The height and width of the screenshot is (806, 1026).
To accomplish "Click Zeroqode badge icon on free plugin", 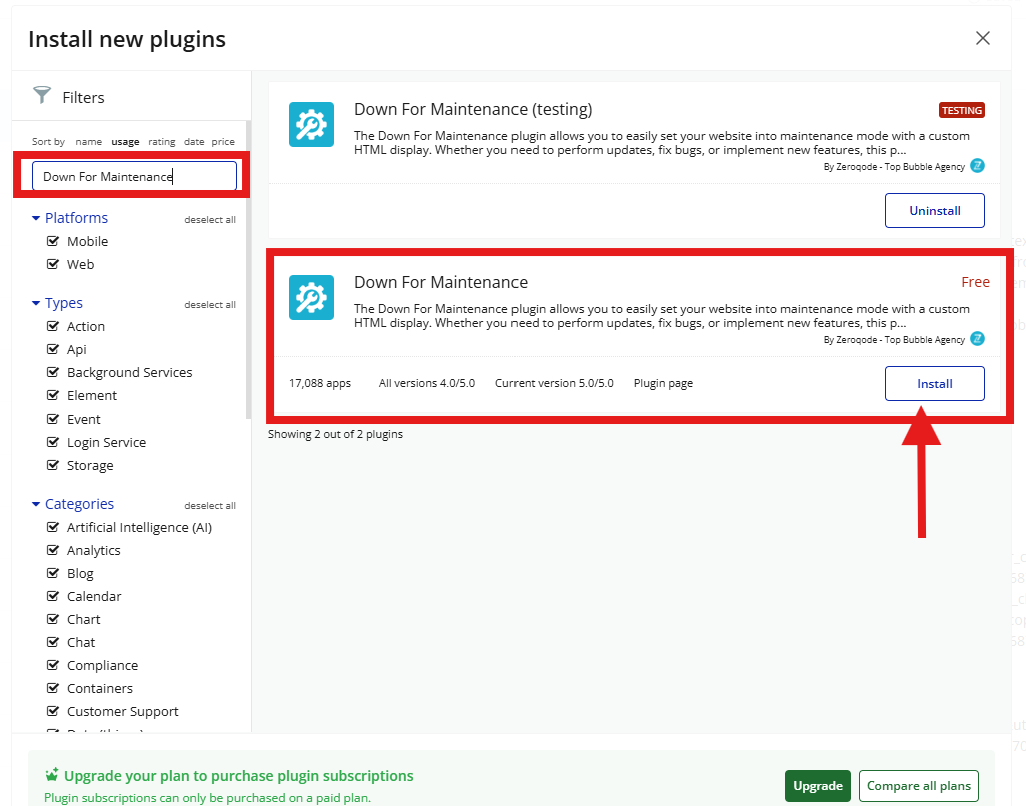I will point(977,338).
